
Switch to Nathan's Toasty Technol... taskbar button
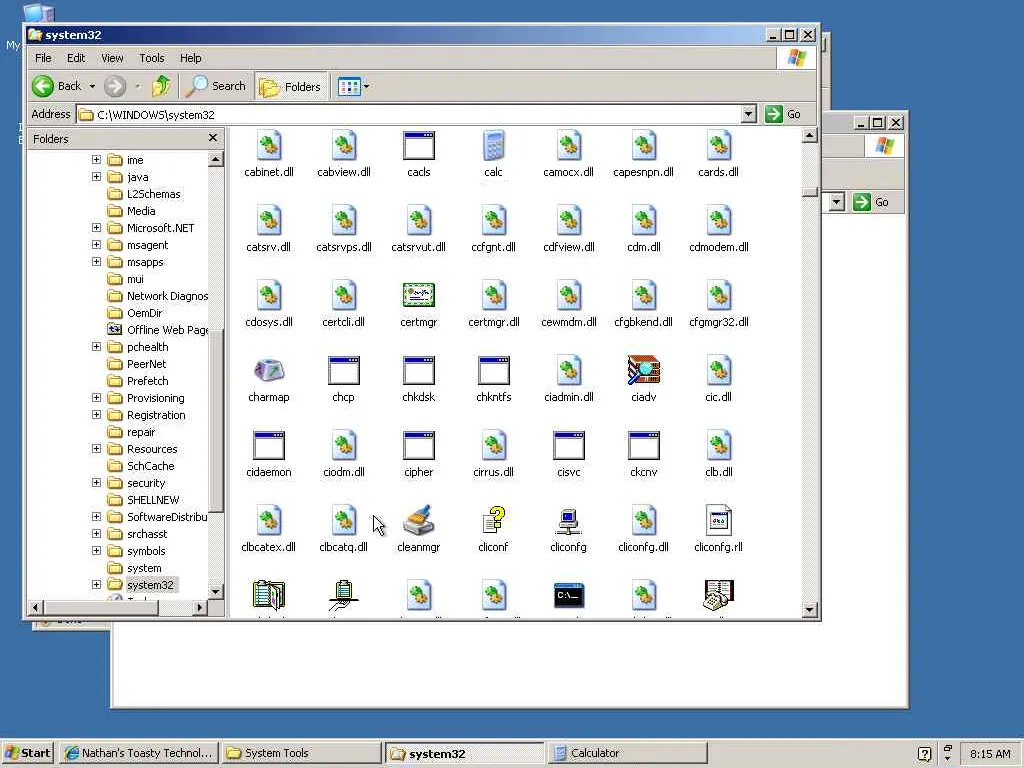(x=138, y=753)
